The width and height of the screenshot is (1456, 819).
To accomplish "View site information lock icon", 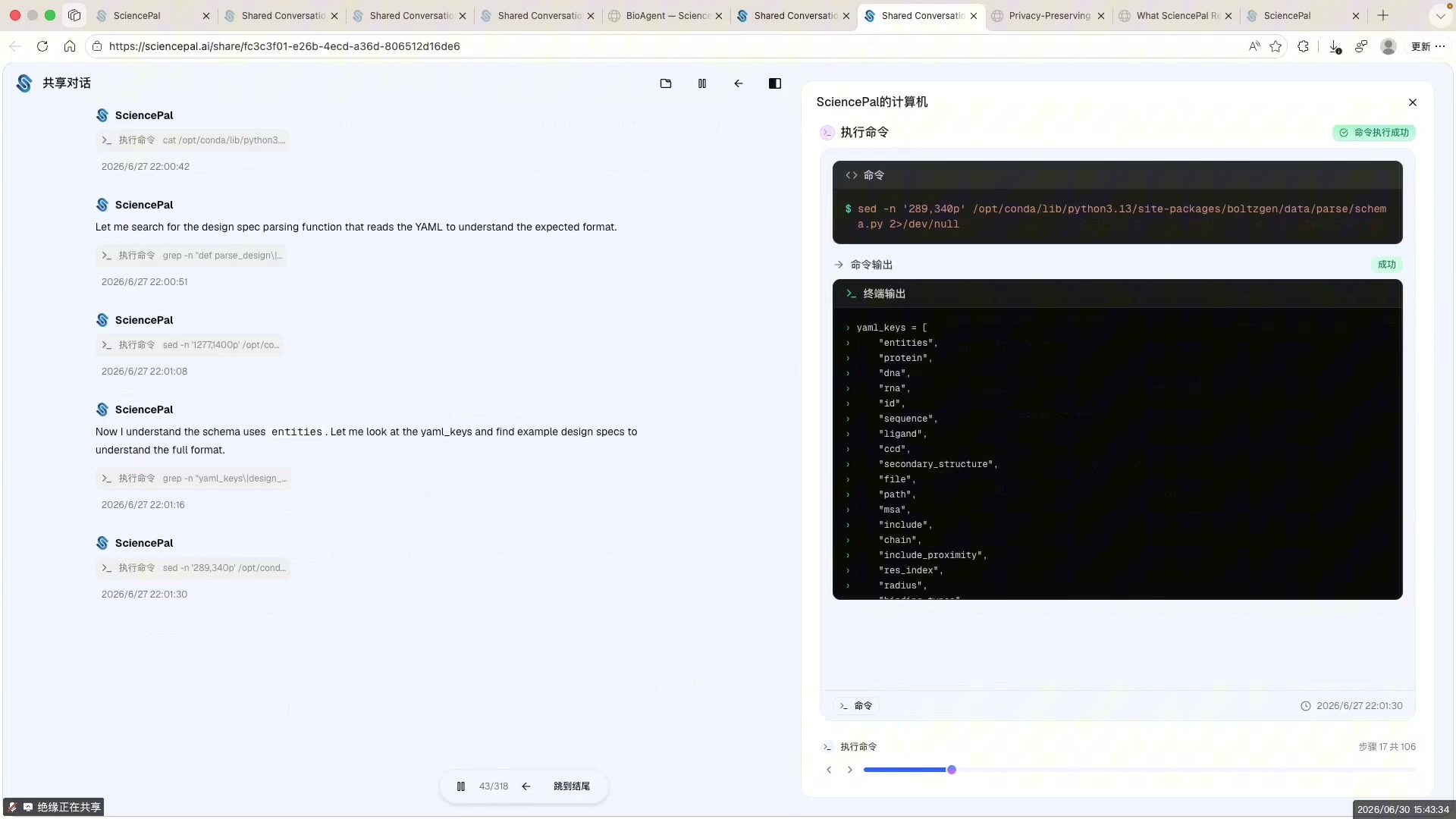I will tap(97, 46).
